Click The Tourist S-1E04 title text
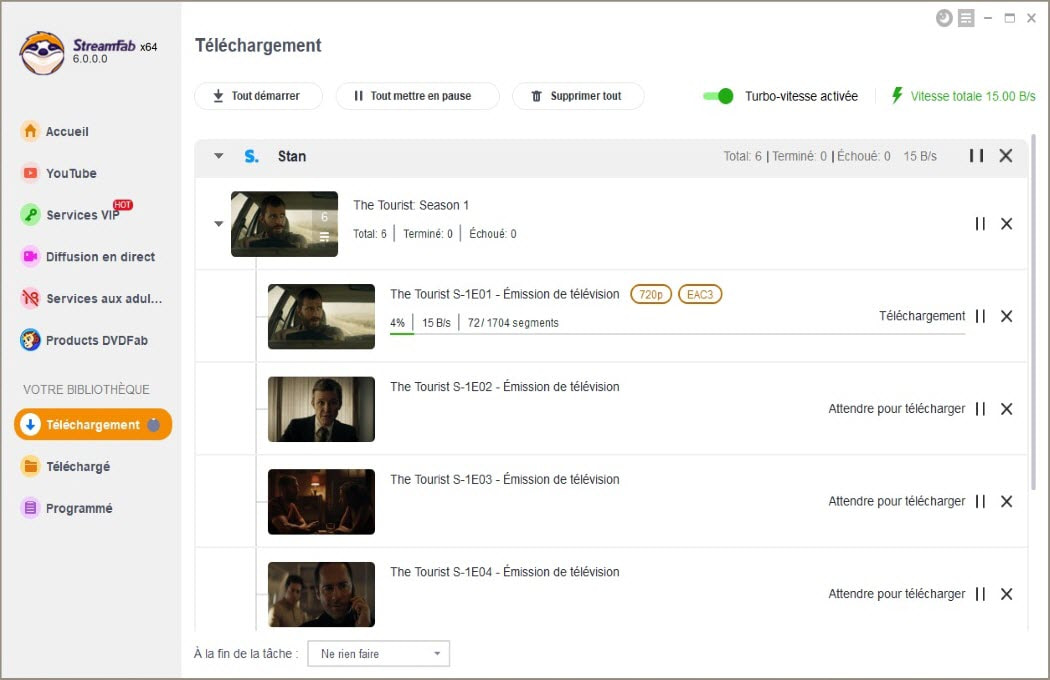The height and width of the screenshot is (680, 1050). (x=505, y=571)
